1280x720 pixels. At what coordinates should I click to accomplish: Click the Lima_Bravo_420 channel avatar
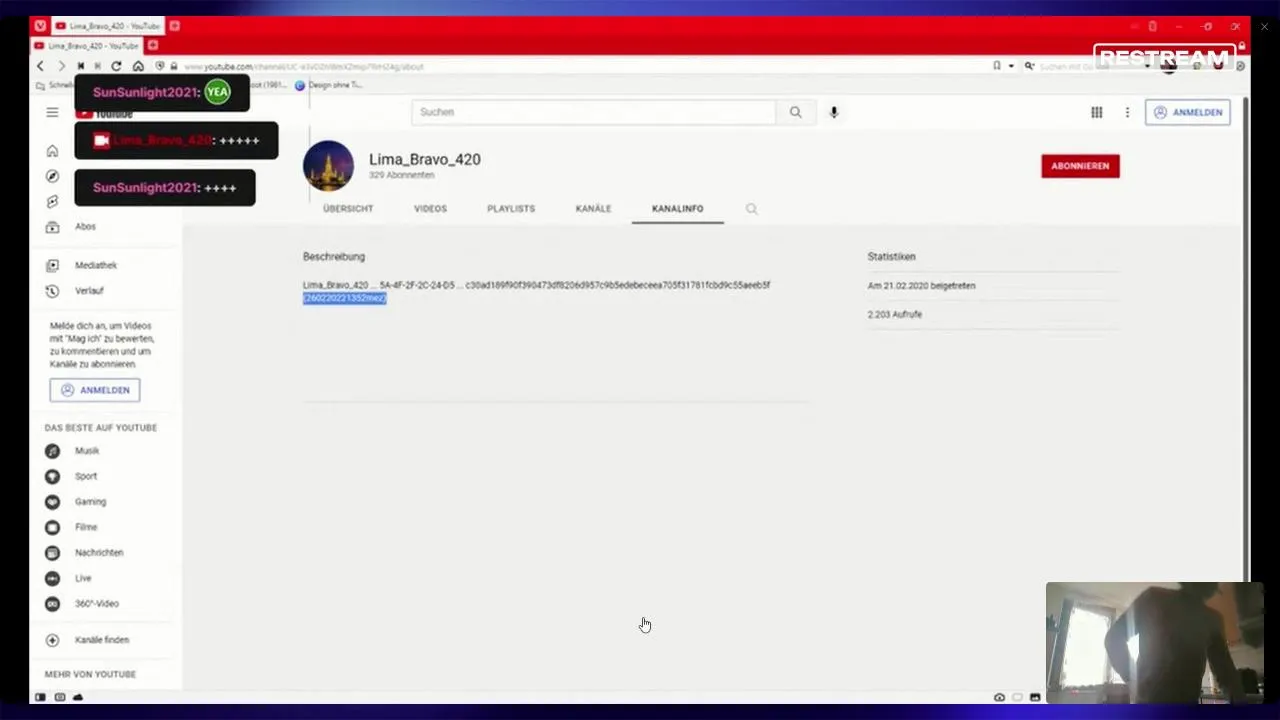click(328, 166)
